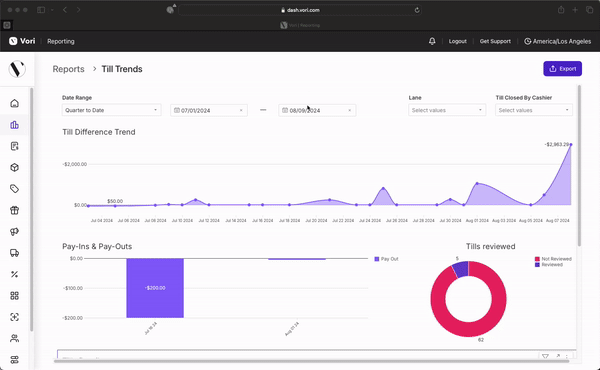Click the $50.00 data label
The image size is (600, 370).
pos(115,201)
